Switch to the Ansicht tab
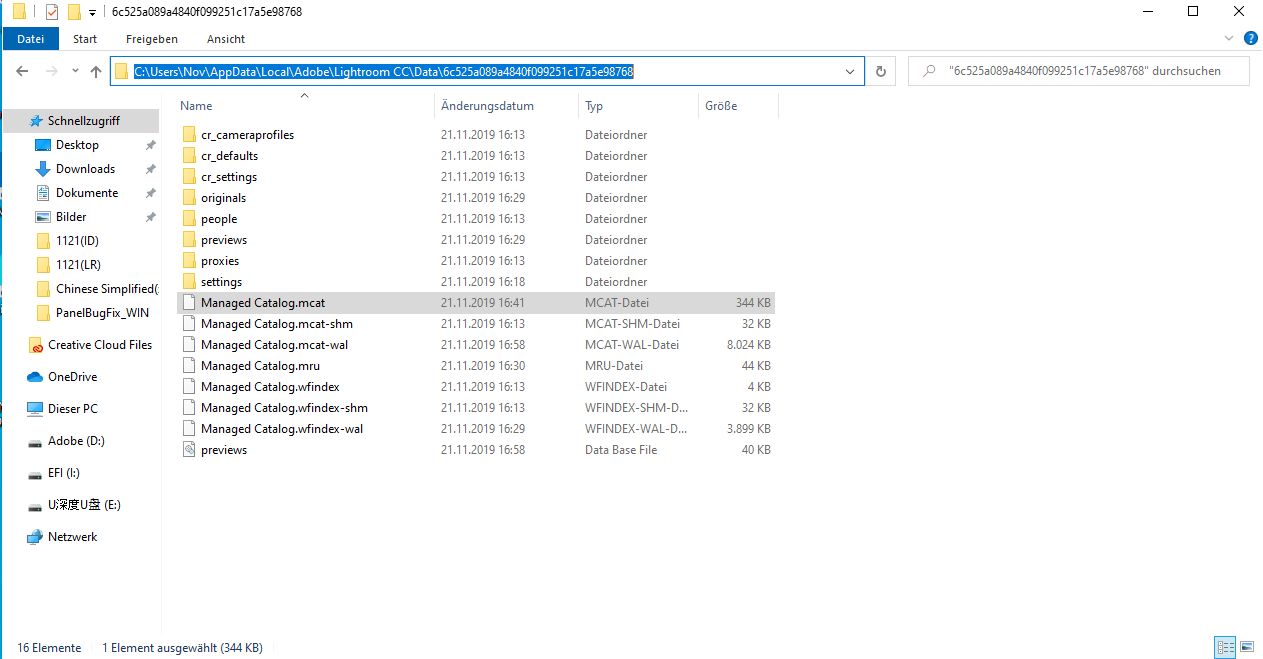This screenshot has width=1263, height=659. click(225, 39)
